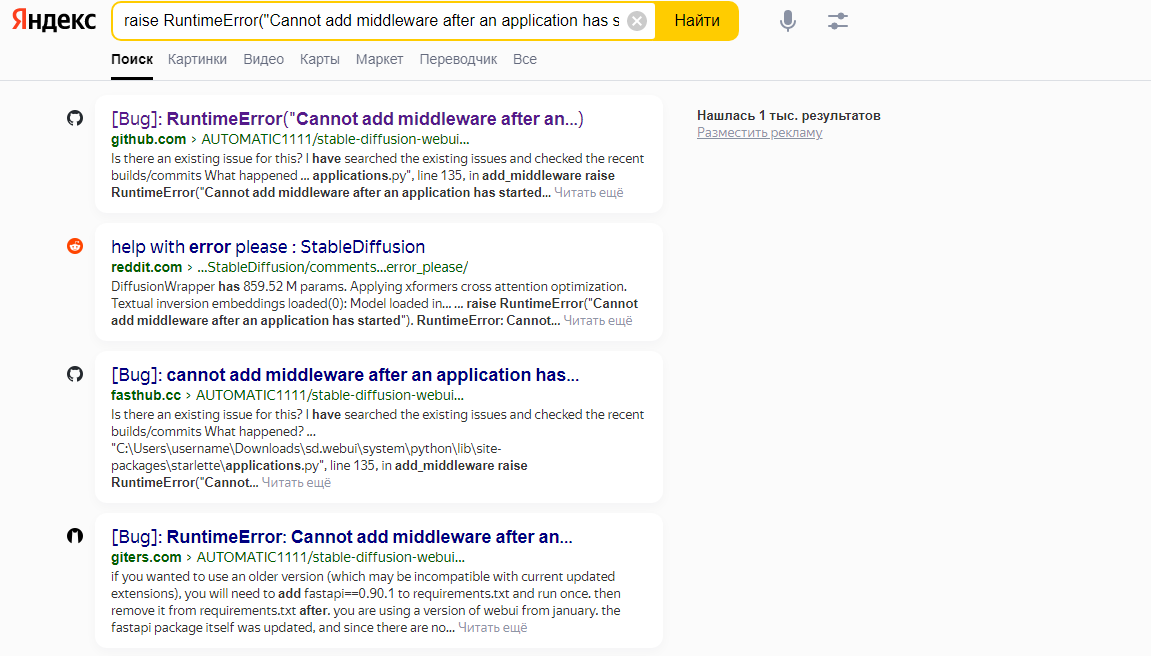This screenshot has width=1151, height=656.
Task: Switch to the Видео tab
Action: (x=264, y=59)
